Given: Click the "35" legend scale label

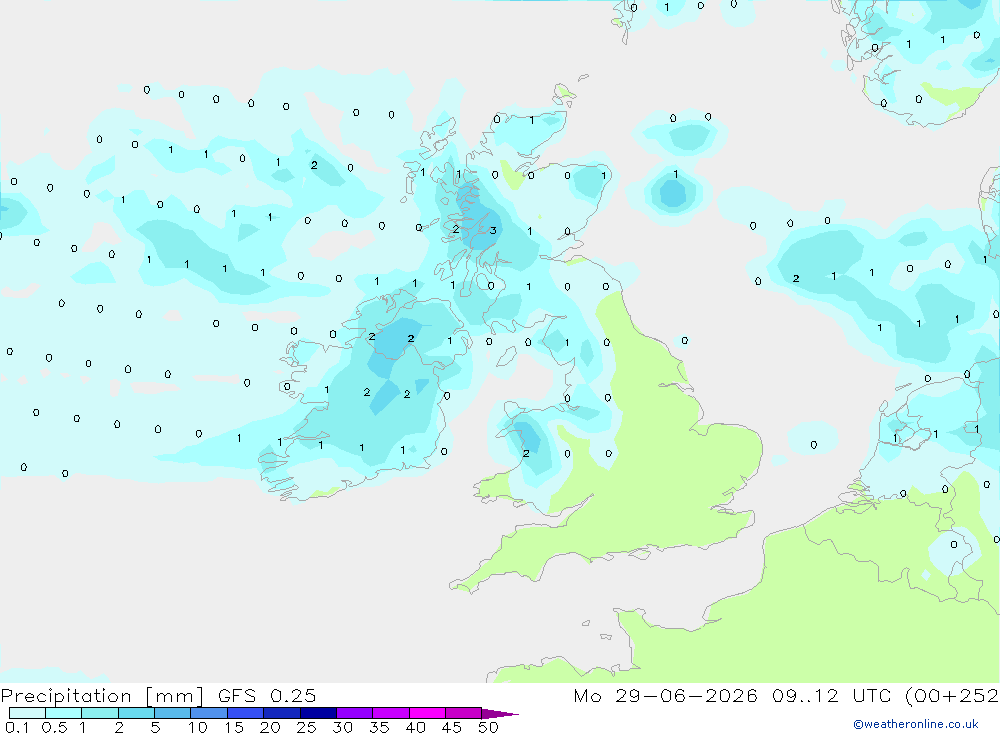Looking at the screenshot, I should click(379, 727).
